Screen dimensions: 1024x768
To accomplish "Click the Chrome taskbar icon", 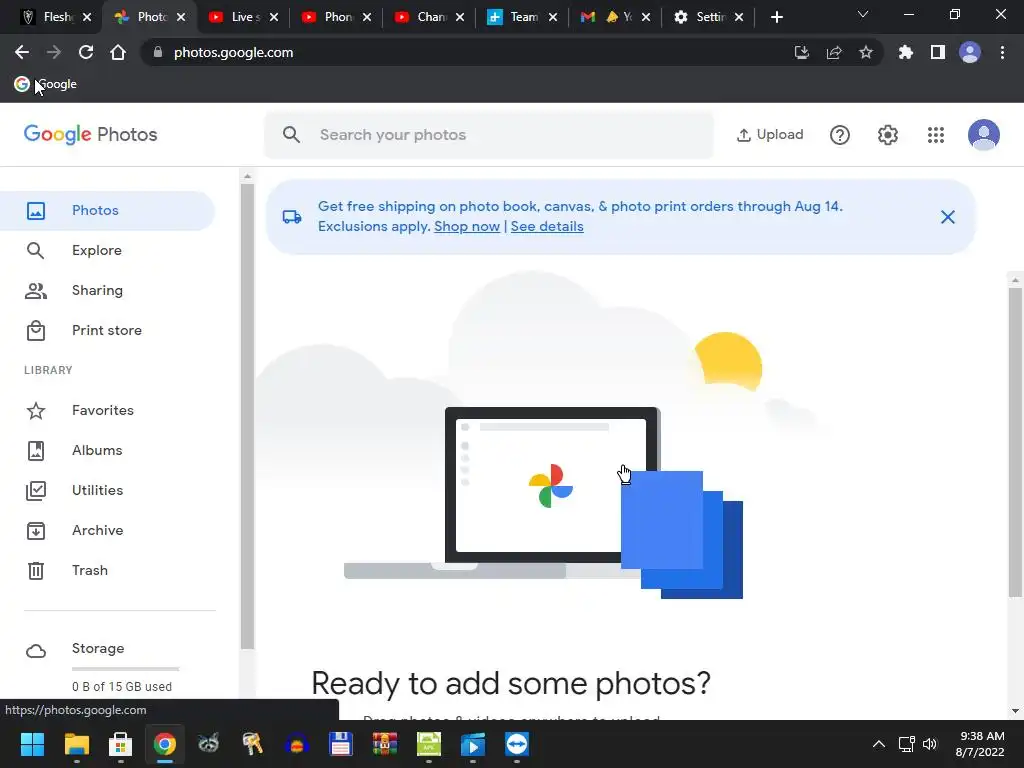I will [x=165, y=744].
